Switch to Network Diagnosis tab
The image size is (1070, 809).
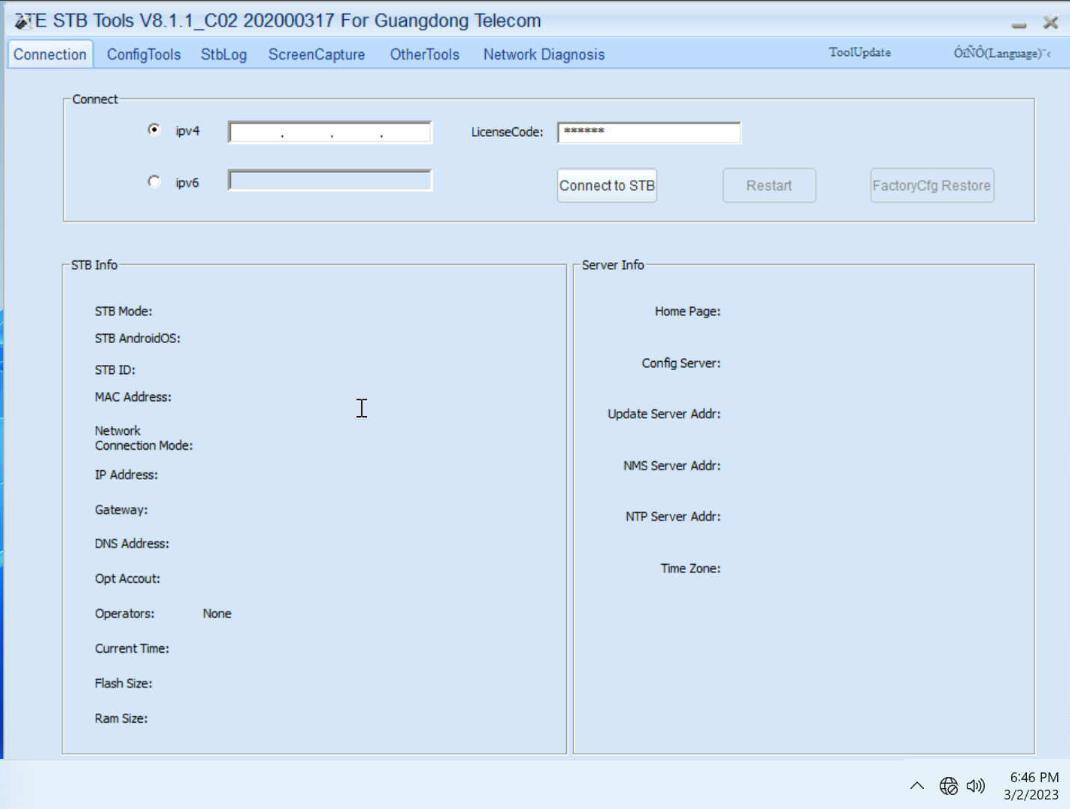pos(544,55)
